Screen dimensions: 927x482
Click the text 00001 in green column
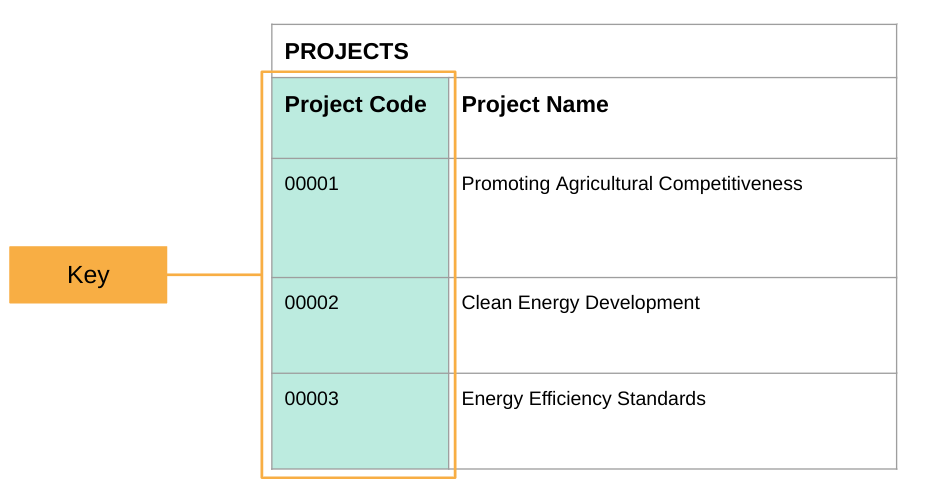click(x=312, y=184)
